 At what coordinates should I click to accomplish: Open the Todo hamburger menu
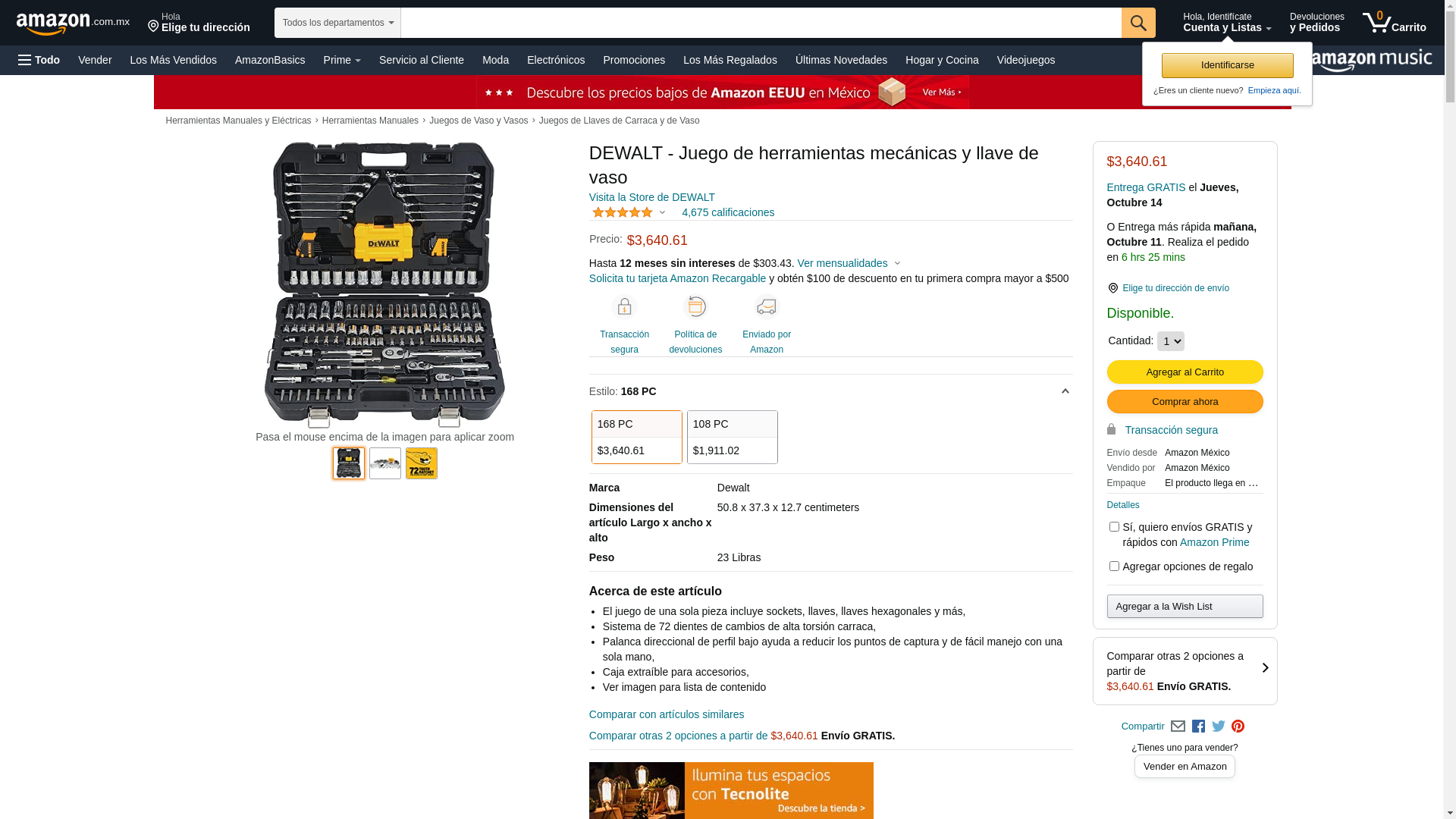[39, 60]
